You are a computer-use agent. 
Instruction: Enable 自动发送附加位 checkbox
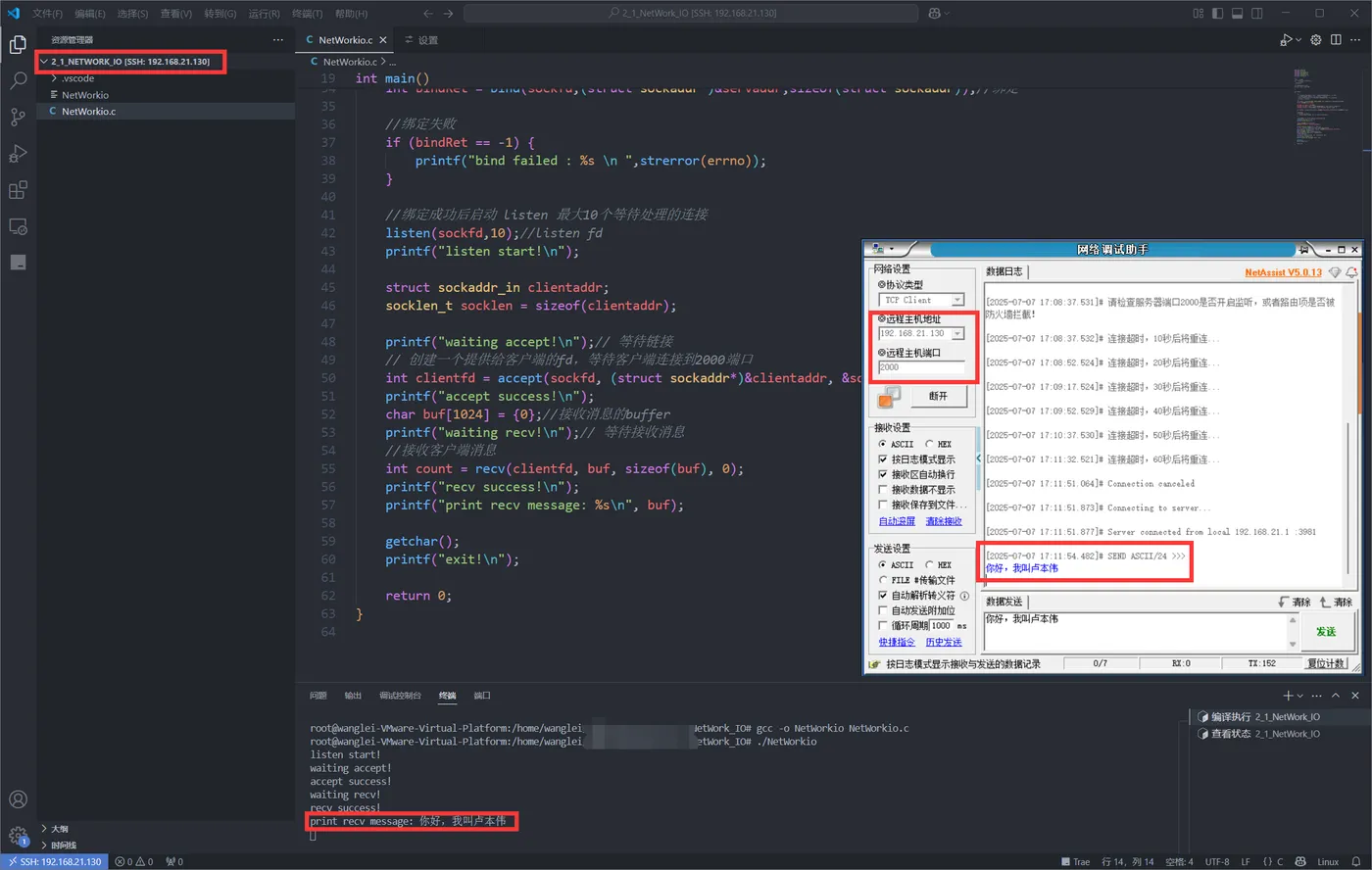[x=883, y=610]
